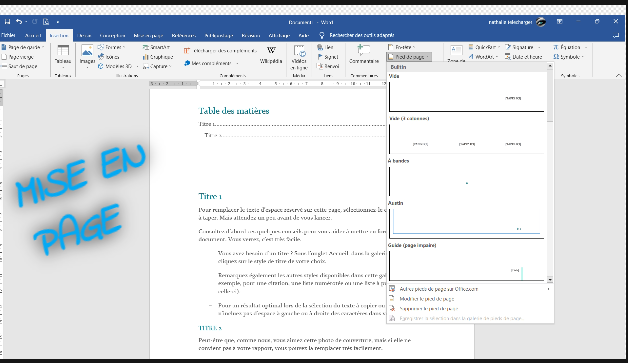Screen dimensions: 628x363
Task: Select the Insertion ribbon tab
Action: click(x=59, y=35)
